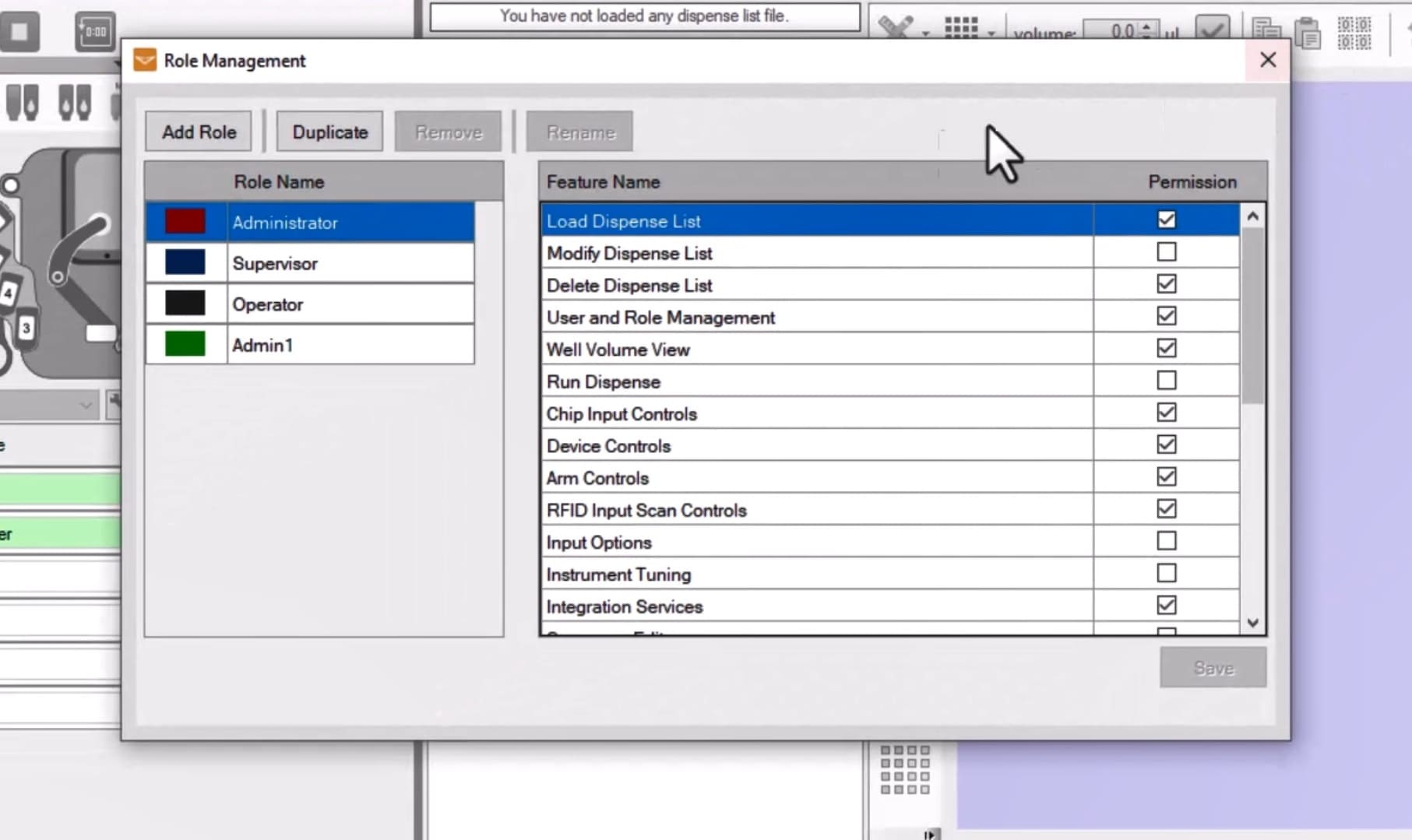Select the Operator role
Image resolution: width=1412 pixels, height=840 pixels.
click(312, 304)
